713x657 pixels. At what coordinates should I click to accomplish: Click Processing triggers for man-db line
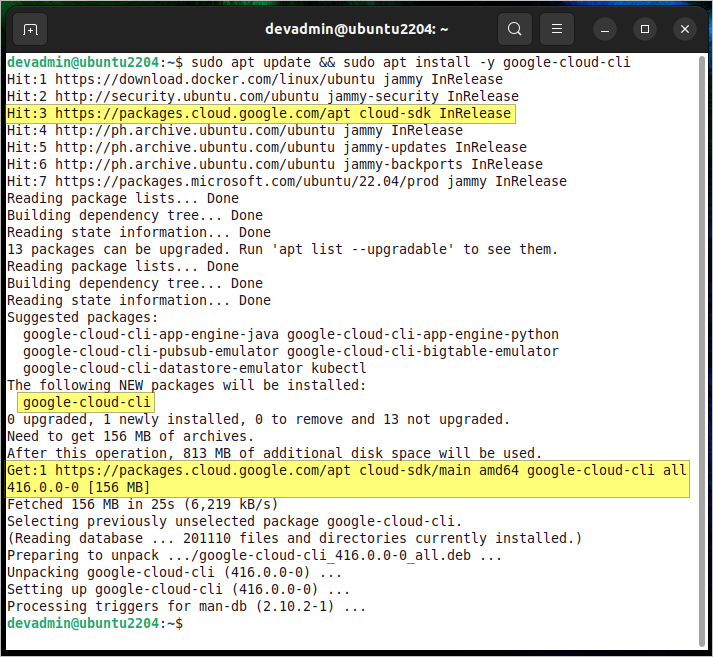click(186, 607)
